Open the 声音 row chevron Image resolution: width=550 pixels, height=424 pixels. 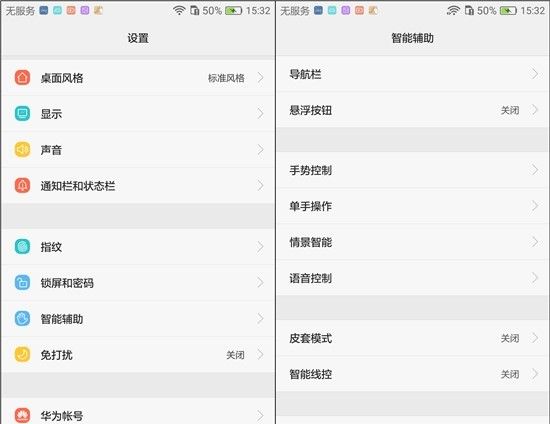(261, 150)
